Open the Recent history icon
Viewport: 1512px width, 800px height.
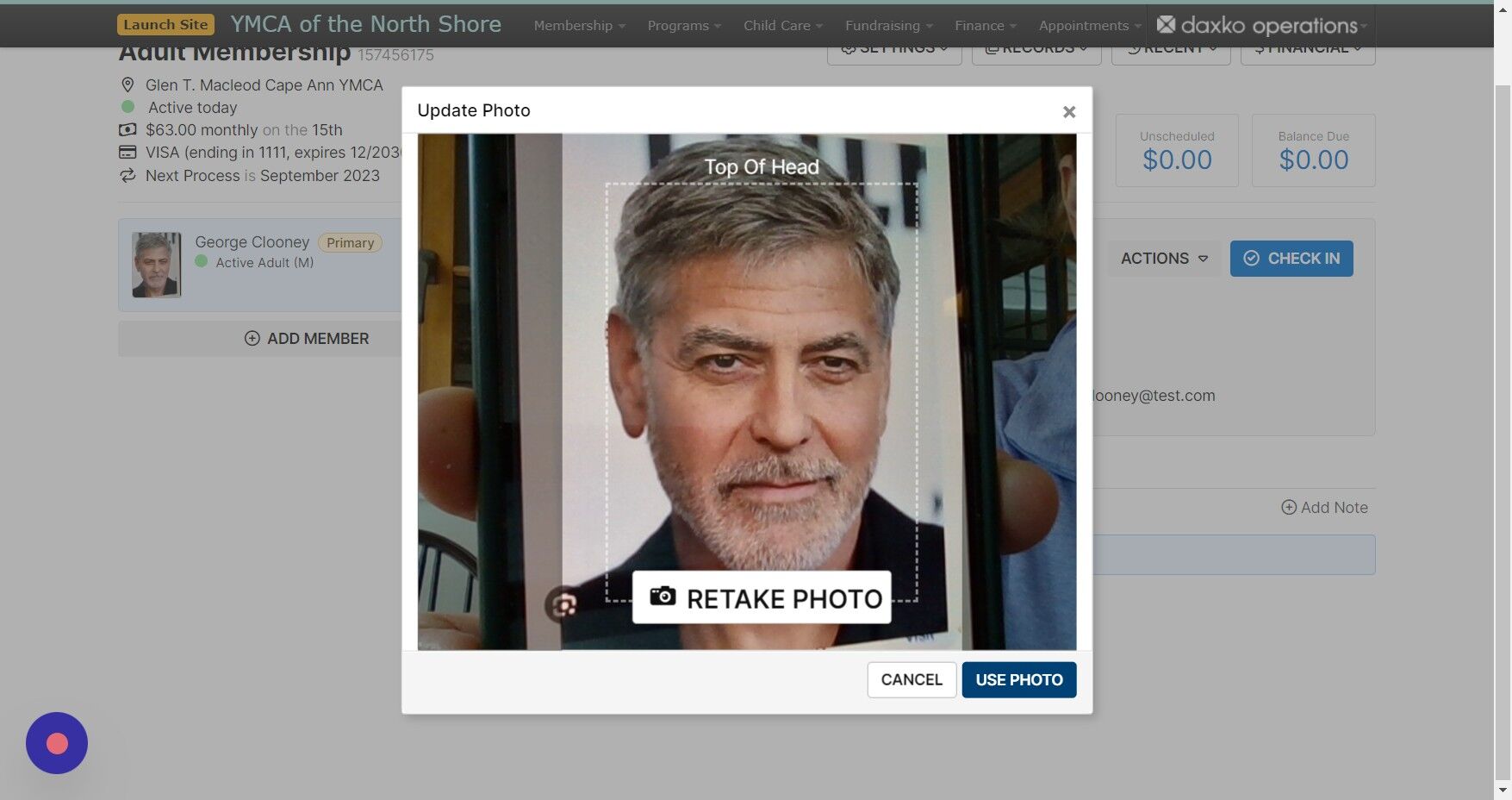click(x=1135, y=47)
